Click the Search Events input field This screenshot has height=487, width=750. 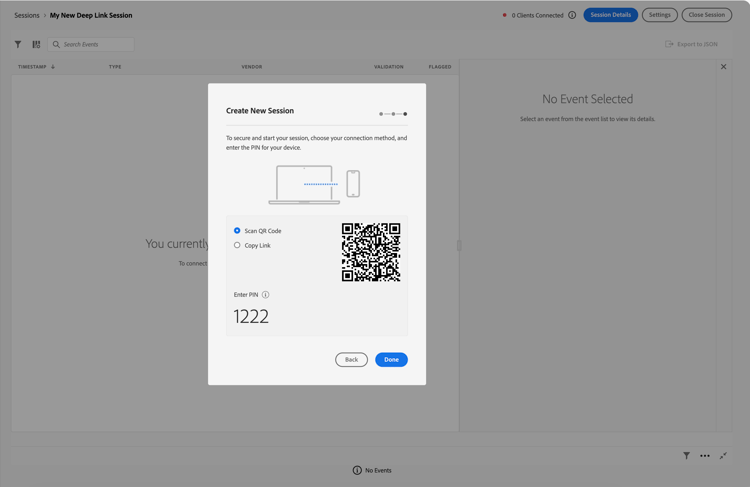click(x=91, y=44)
